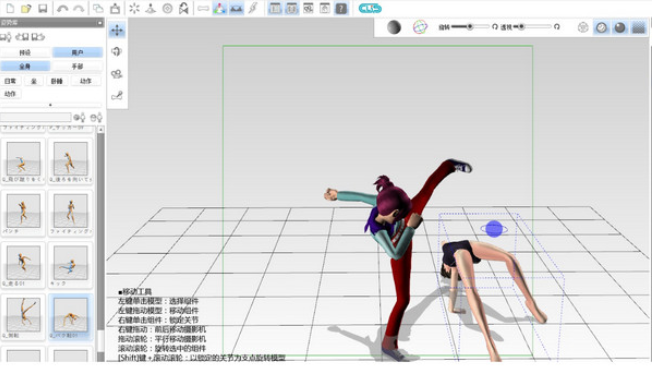Click the colorful rotation gizmo icon

[420, 27]
